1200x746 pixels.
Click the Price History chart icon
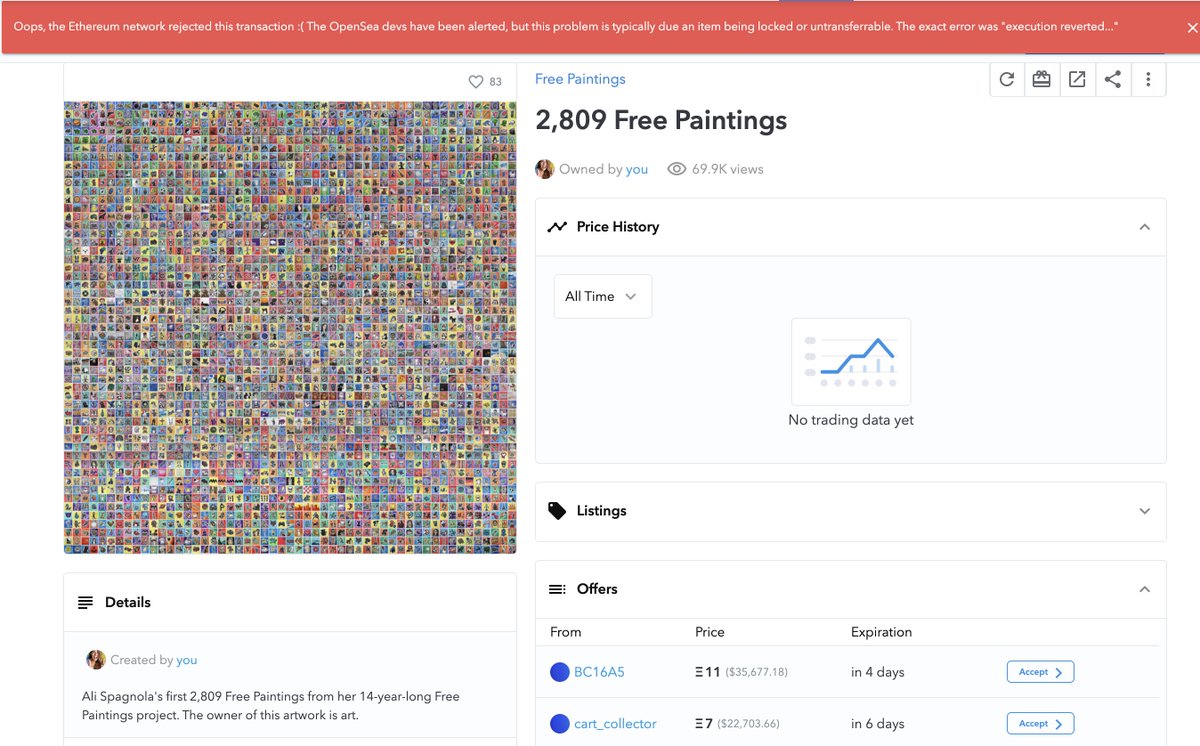(557, 227)
